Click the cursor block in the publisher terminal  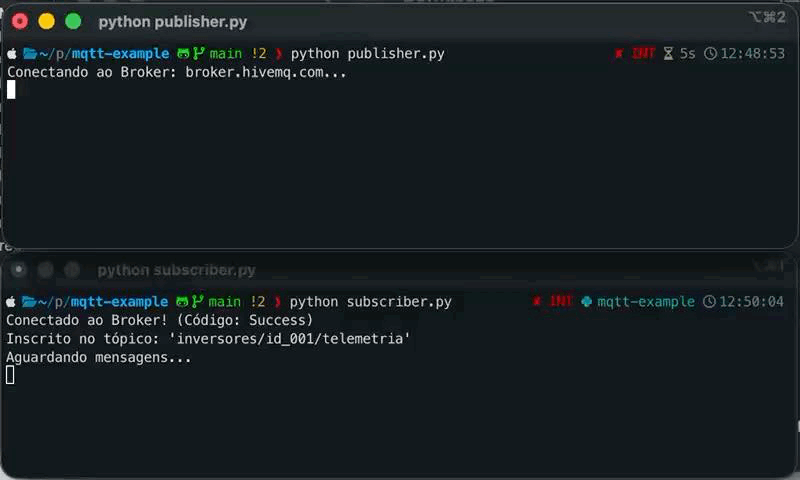point(11,89)
